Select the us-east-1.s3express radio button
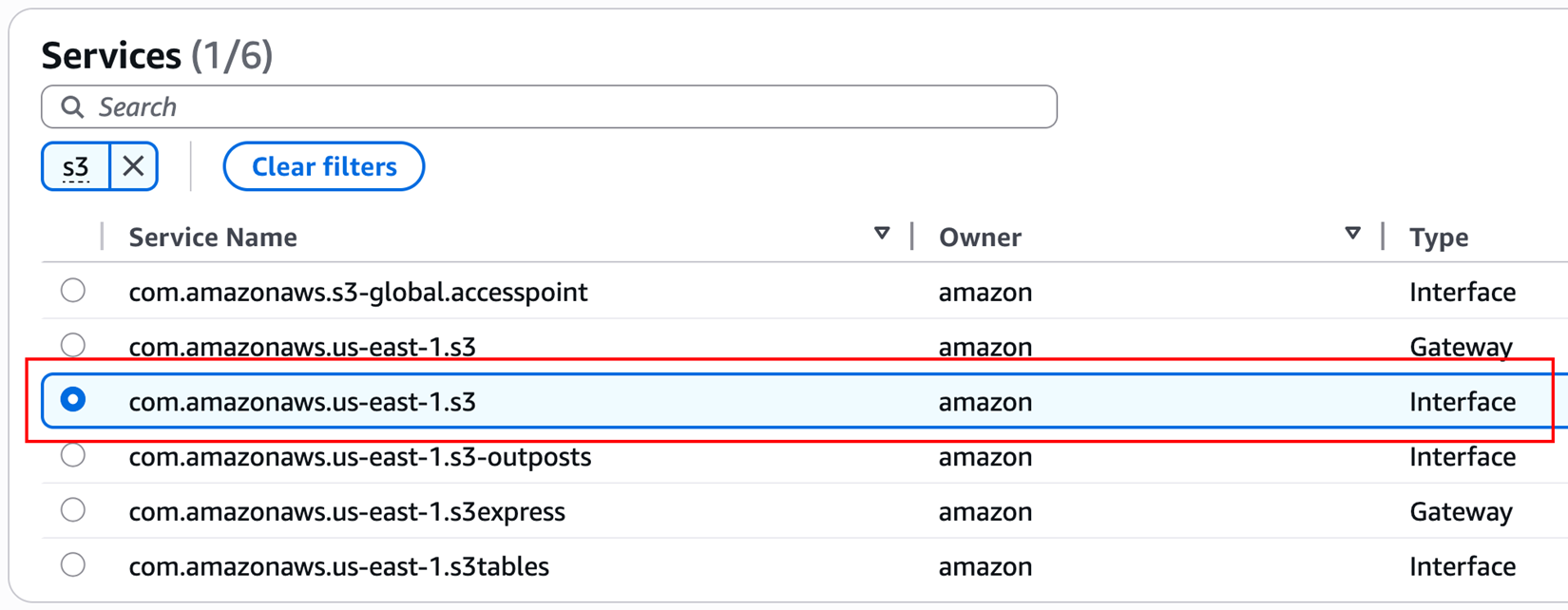1568x610 pixels. (73, 510)
